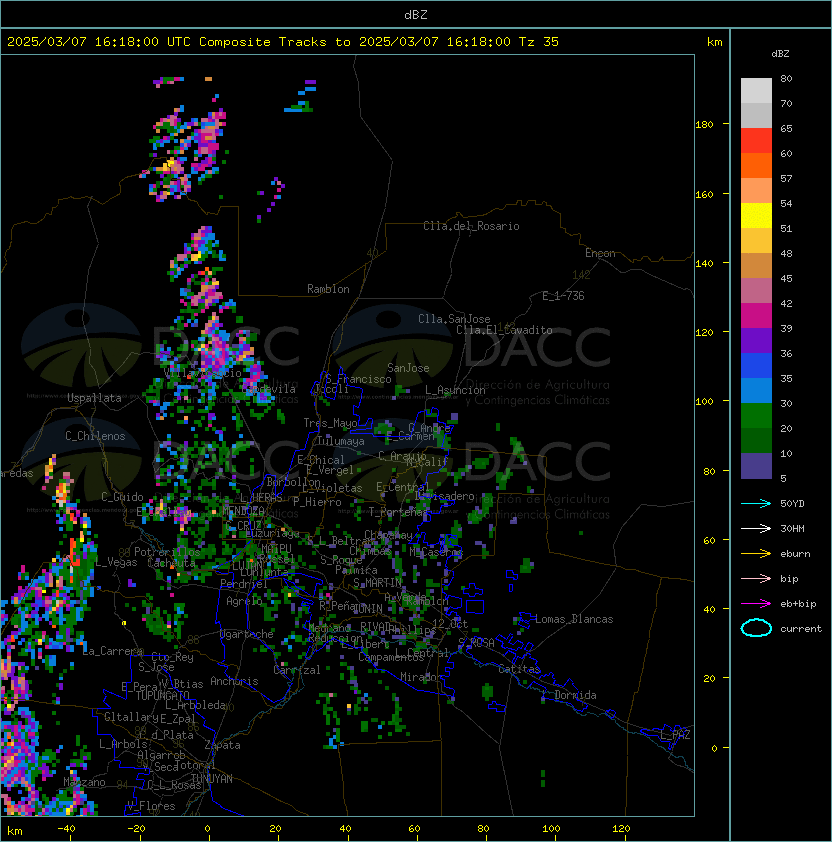Click the 'Clla.del_Rosario' map label
This screenshot has height=842, width=832.
471,226
